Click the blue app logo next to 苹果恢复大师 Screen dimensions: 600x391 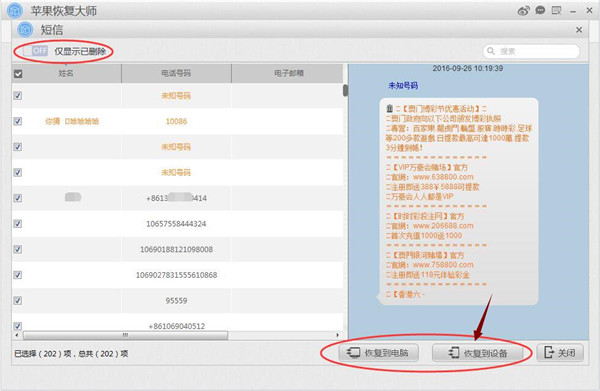tap(15, 11)
